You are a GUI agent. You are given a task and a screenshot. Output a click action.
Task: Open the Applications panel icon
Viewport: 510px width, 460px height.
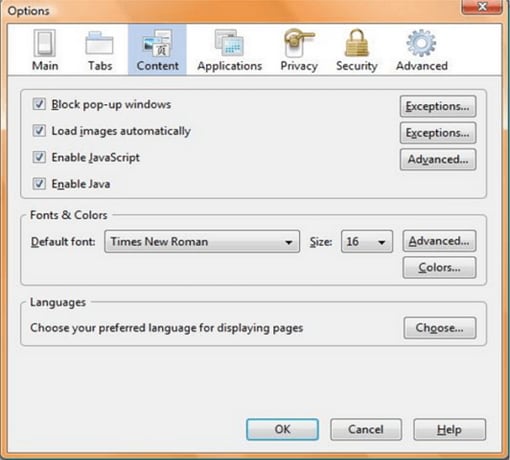pos(229,43)
